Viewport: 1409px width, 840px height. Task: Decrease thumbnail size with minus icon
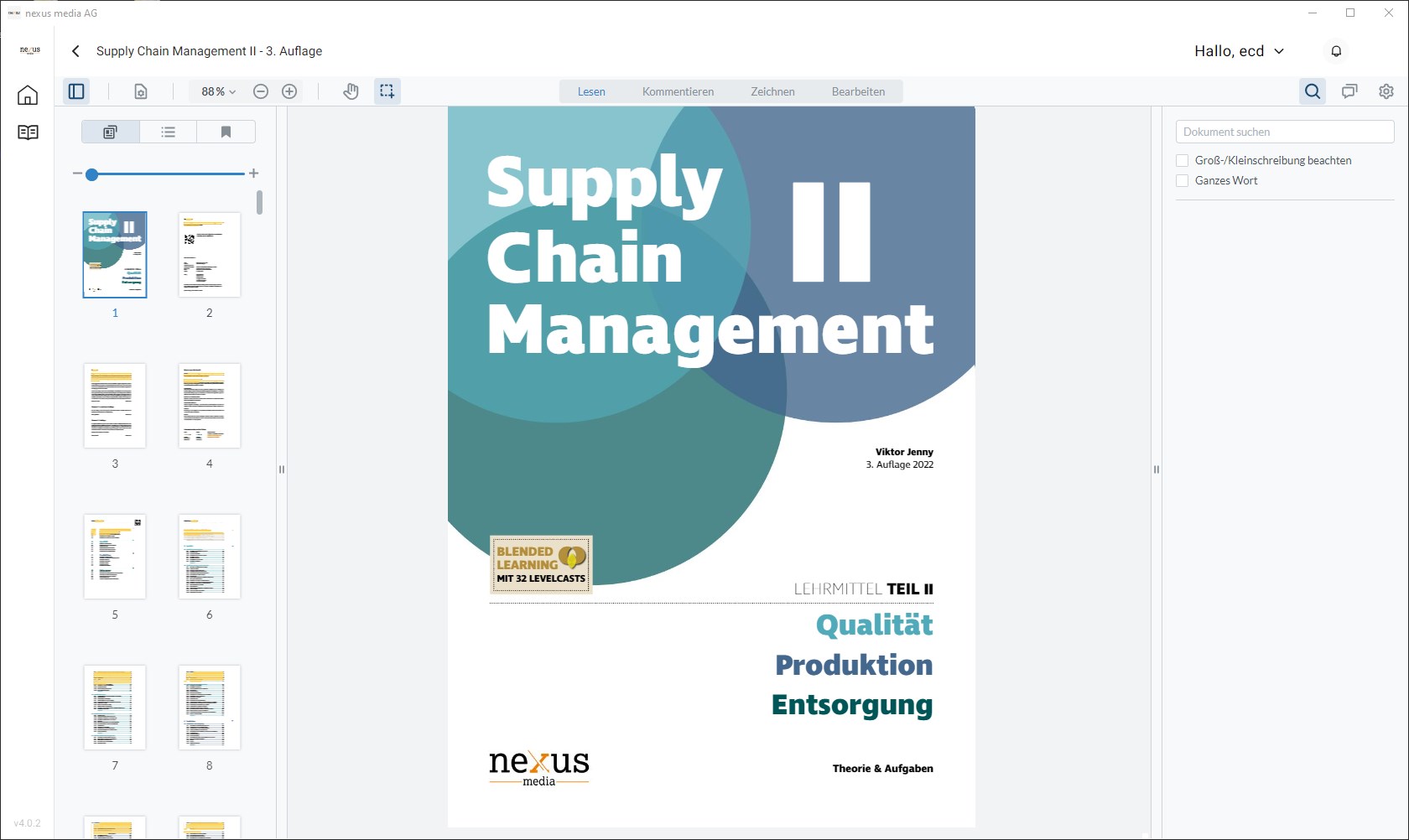coord(77,174)
